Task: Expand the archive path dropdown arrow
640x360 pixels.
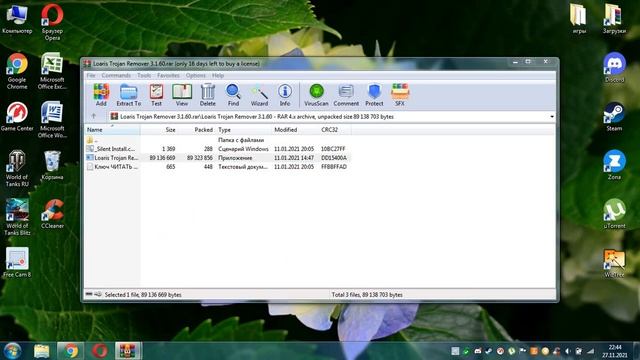Action: pyautogui.click(x=552, y=117)
